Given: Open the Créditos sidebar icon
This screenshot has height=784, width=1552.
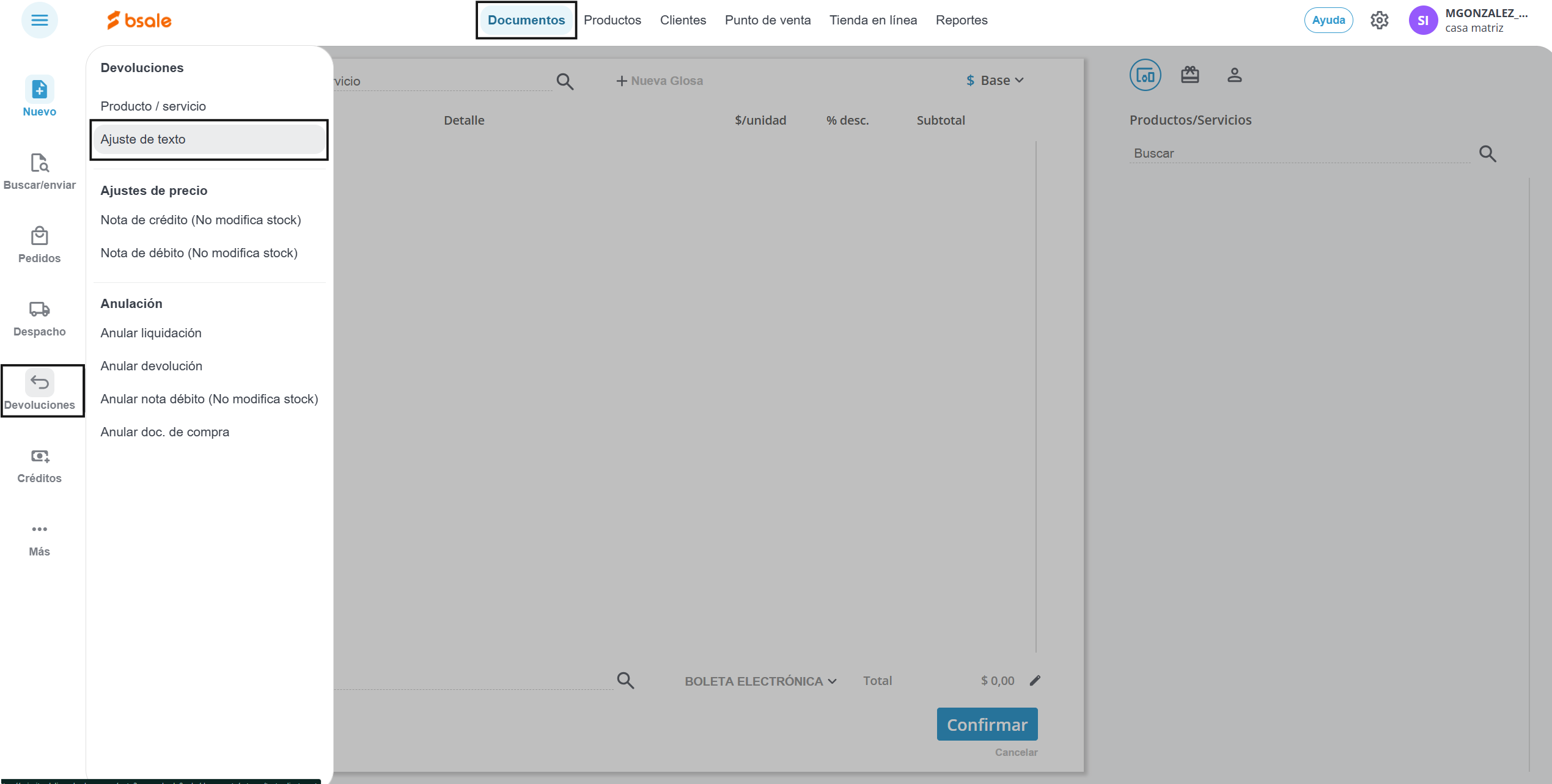Looking at the screenshot, I should [39, 456].
